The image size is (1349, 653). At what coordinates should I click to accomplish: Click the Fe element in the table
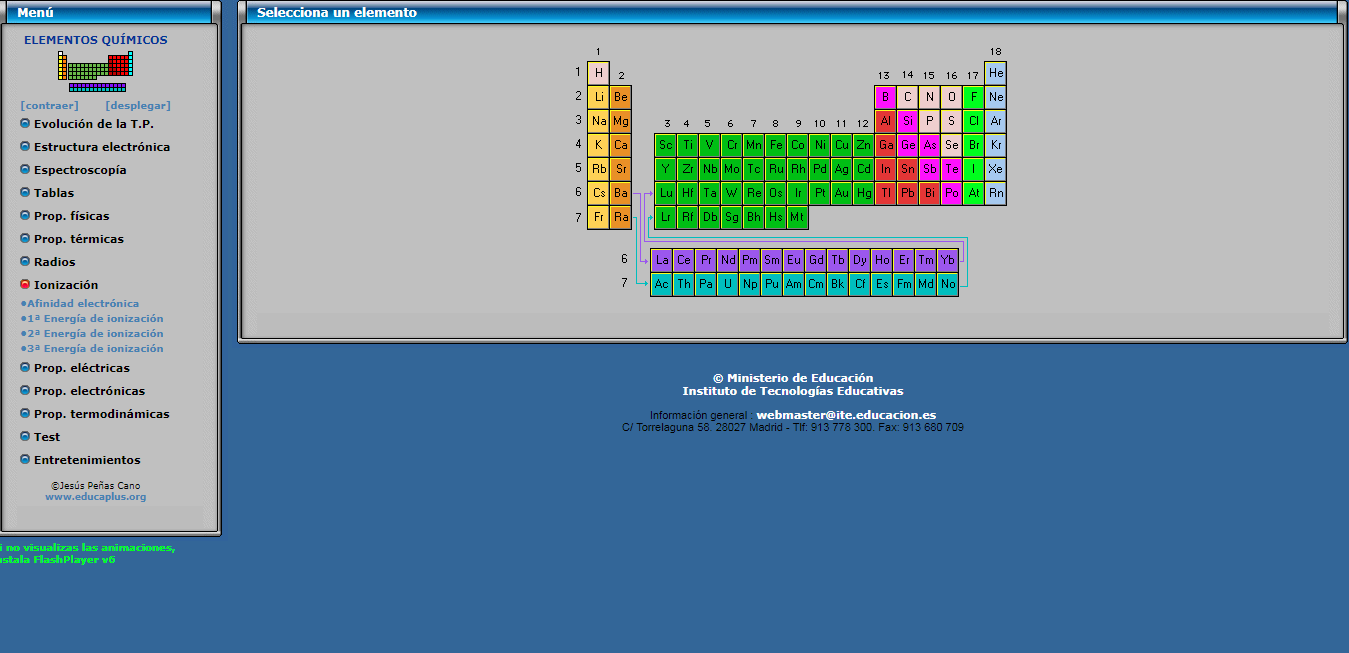coord(776,145)
